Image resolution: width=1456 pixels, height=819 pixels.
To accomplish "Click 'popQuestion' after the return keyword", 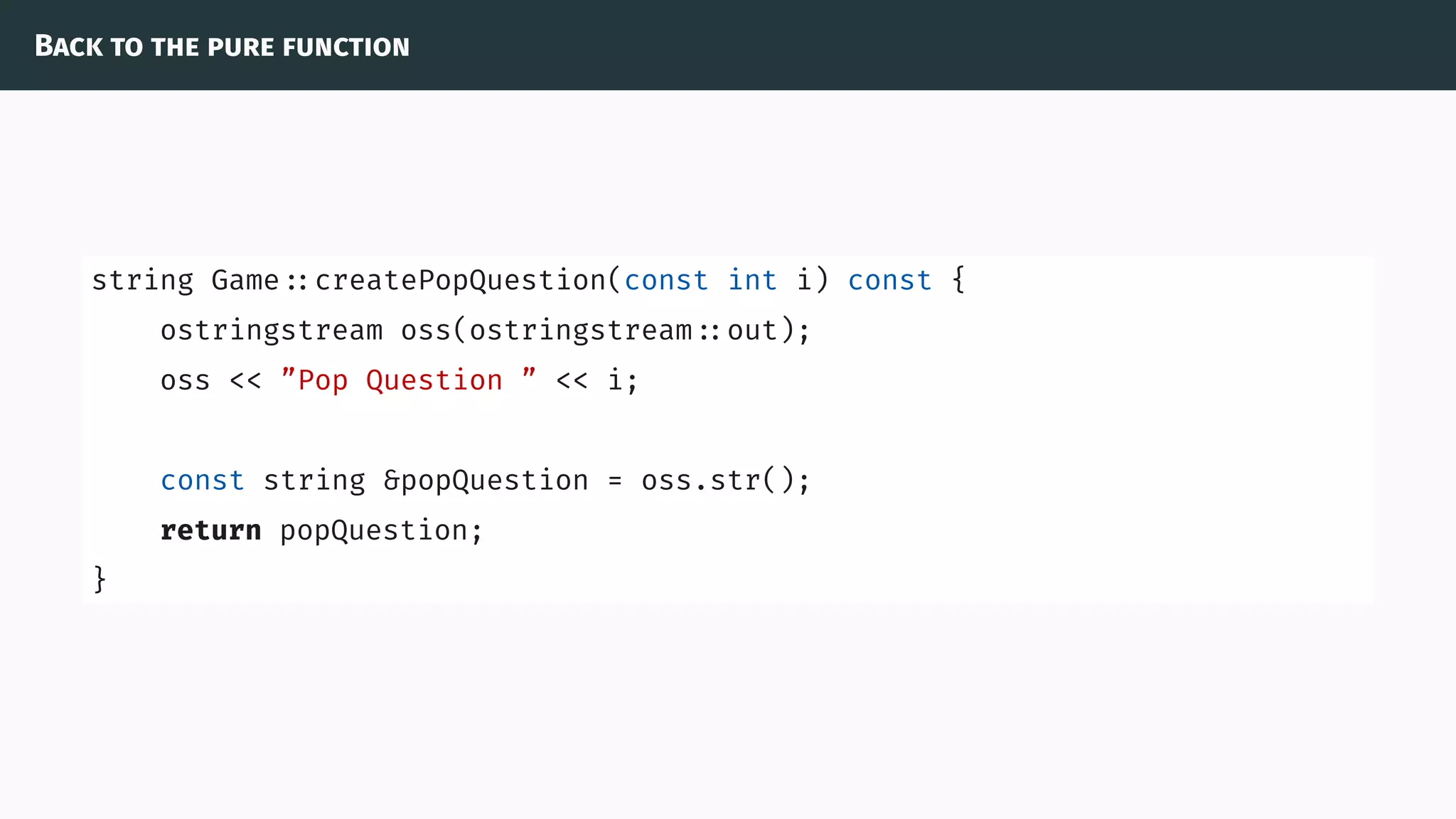I will tap(374, 531).
